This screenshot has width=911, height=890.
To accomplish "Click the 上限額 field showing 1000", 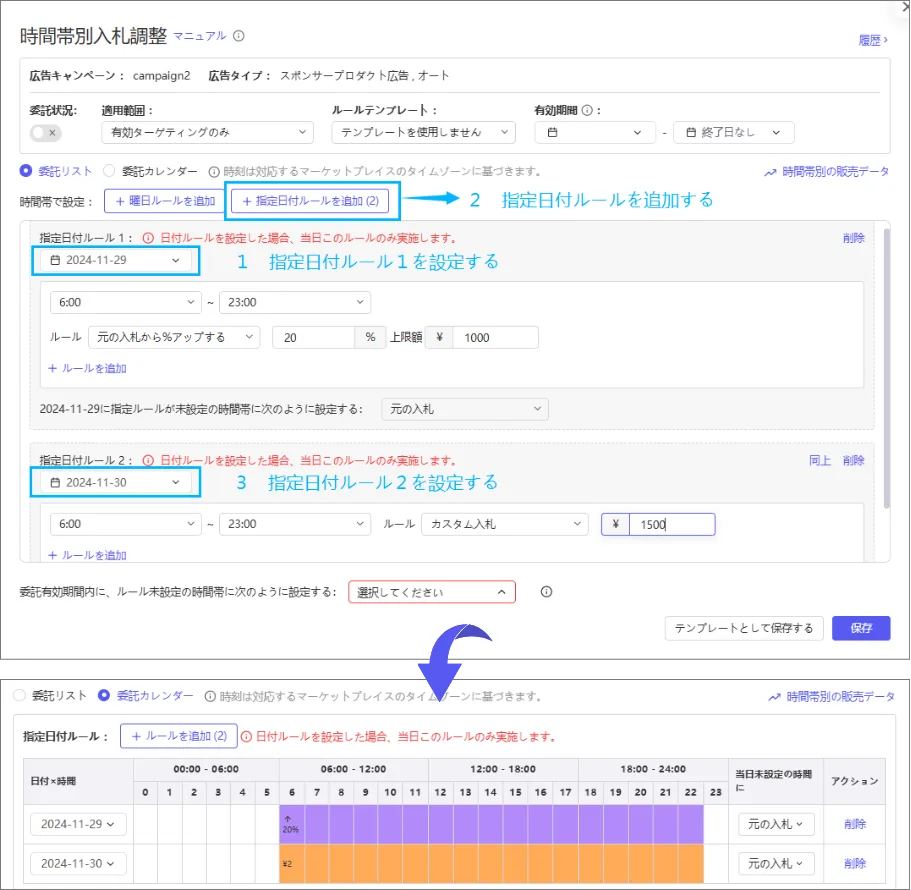I will coord(496,338).
